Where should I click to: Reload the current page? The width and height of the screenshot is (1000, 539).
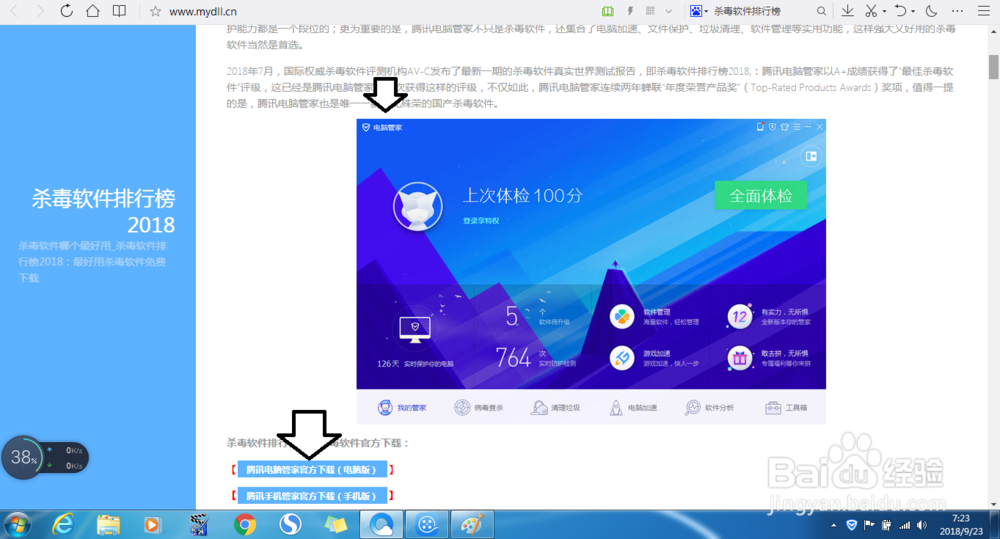tap(66, 11)
